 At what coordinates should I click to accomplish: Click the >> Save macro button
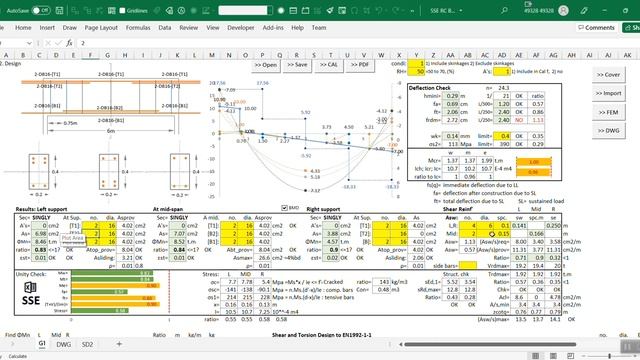point(297,65)
